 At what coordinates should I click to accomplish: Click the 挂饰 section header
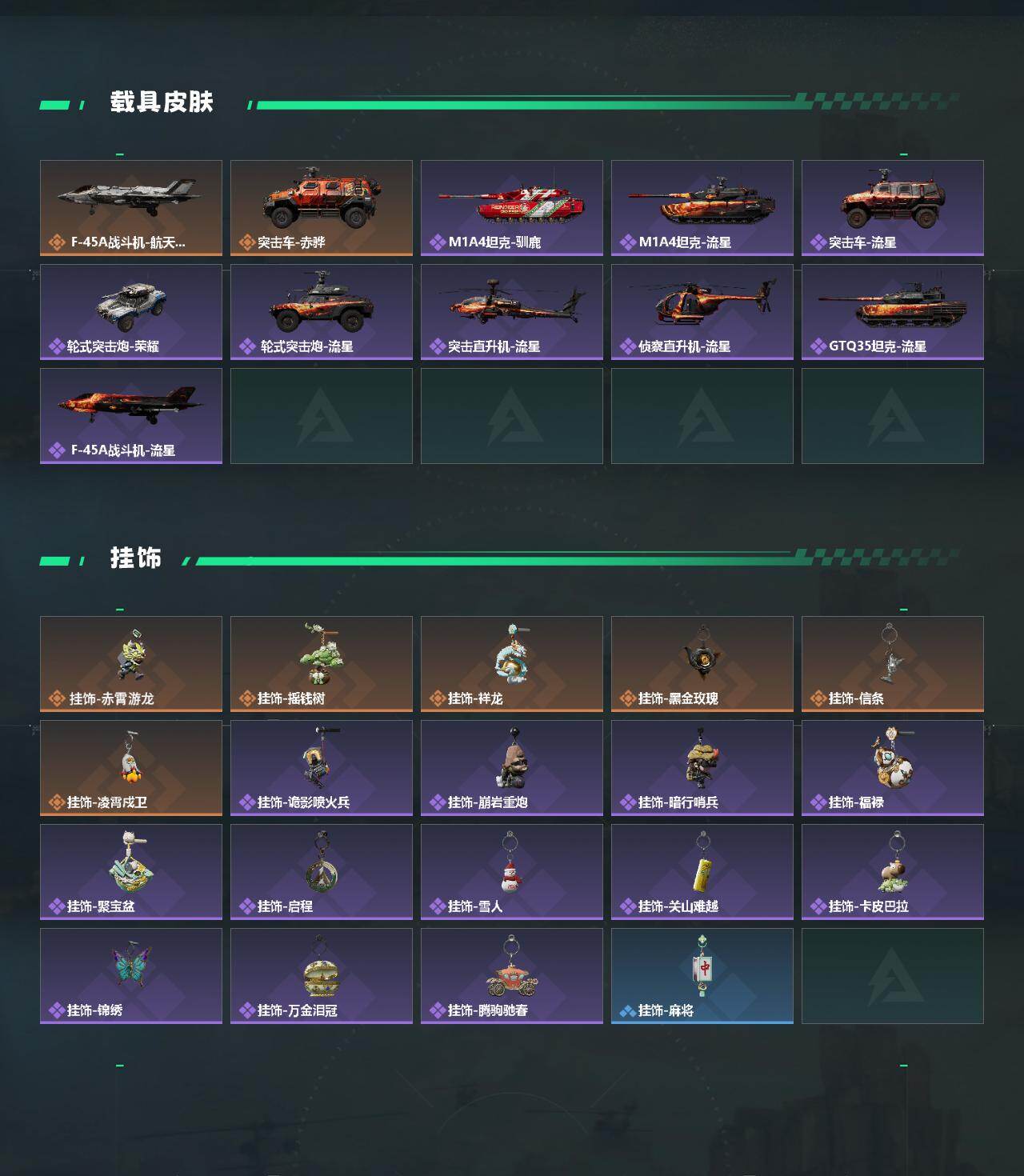pyautogui.click(x=136, y=558)
